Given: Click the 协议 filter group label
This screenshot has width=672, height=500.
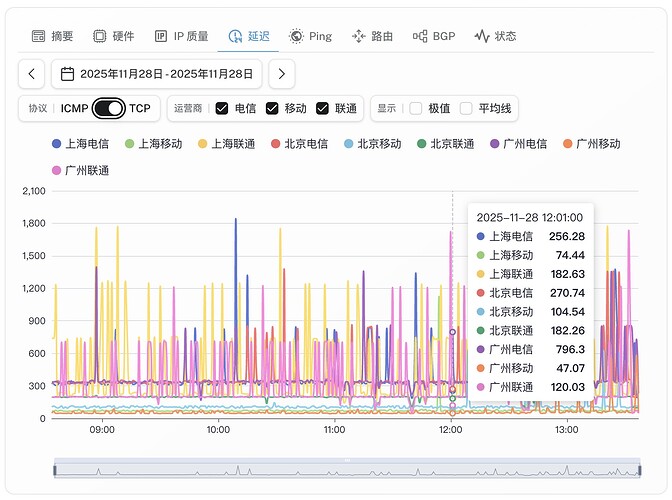Looking at the screenshot, I should click(38, 108).
